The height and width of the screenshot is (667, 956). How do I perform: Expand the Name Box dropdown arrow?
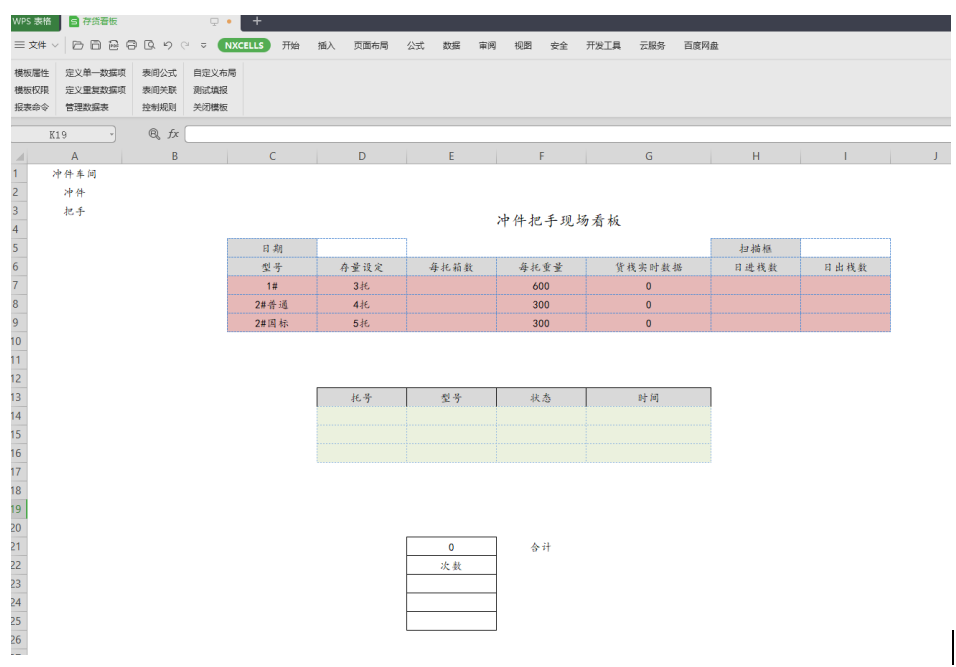tap(111, 134)
